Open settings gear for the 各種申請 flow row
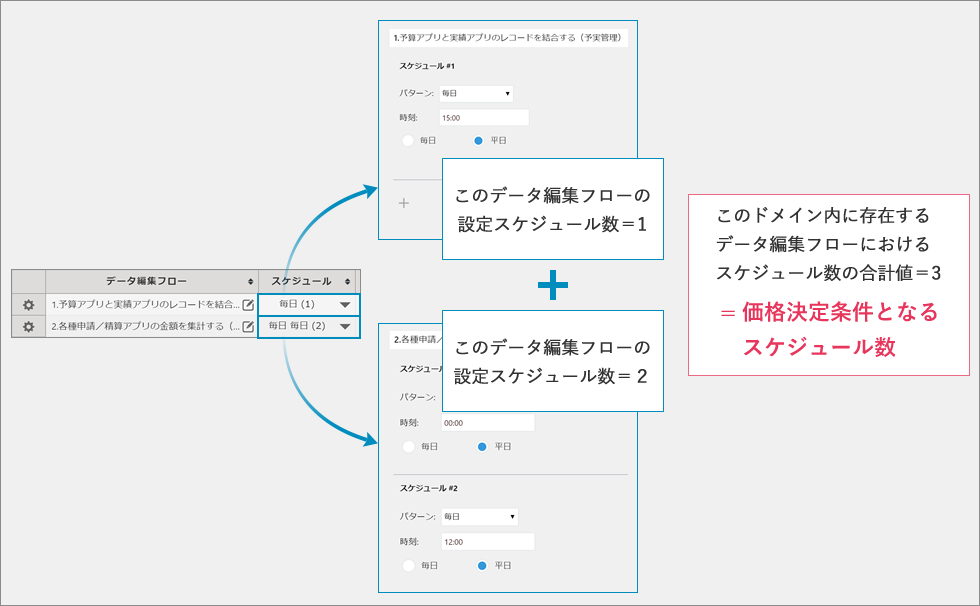980x606 pixels. point(28,327)
